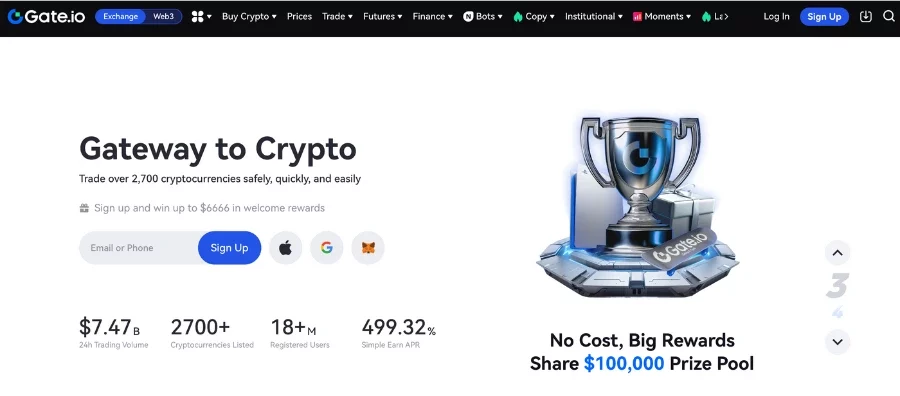Connect with the MetaMask fox icon
This screenshot has width=900, height=396.
tap(368, 248)
